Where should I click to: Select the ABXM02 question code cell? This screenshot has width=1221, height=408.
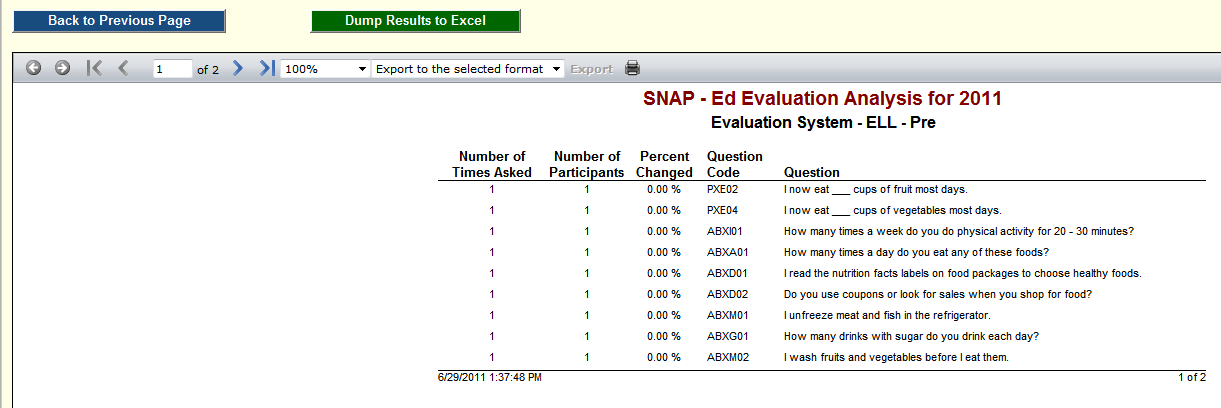click(728, 357)
